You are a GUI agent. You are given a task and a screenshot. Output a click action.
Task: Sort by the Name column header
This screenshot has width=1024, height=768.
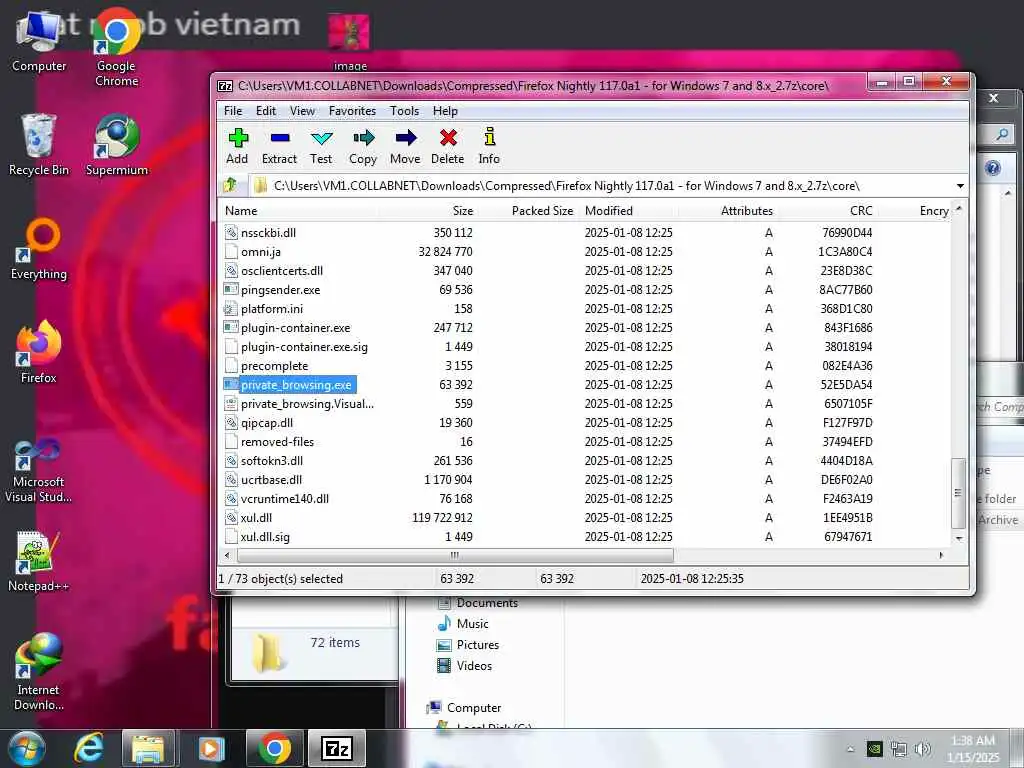click(299, 211)
